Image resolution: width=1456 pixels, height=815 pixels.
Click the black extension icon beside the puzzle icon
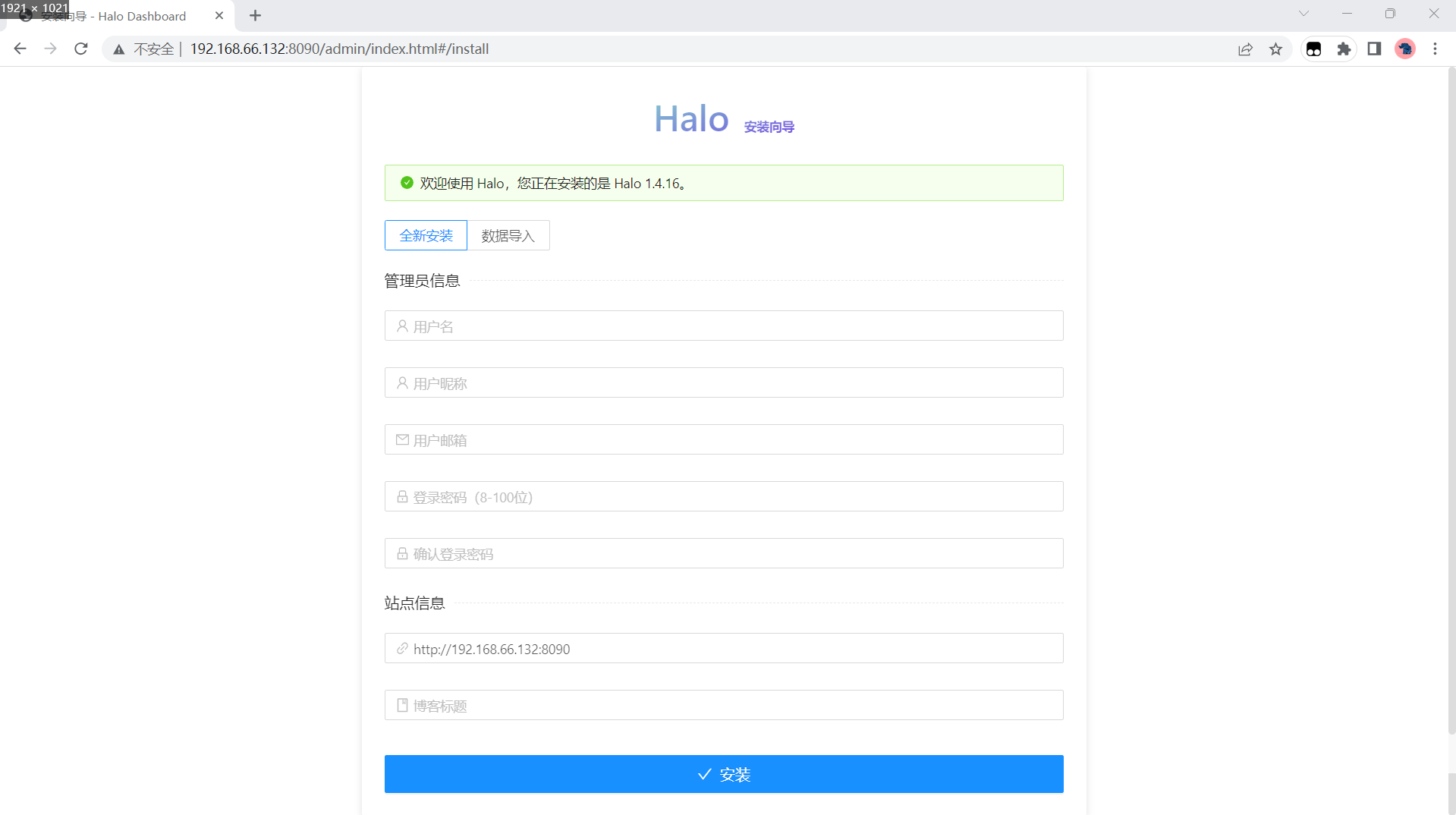(1313, 49)
